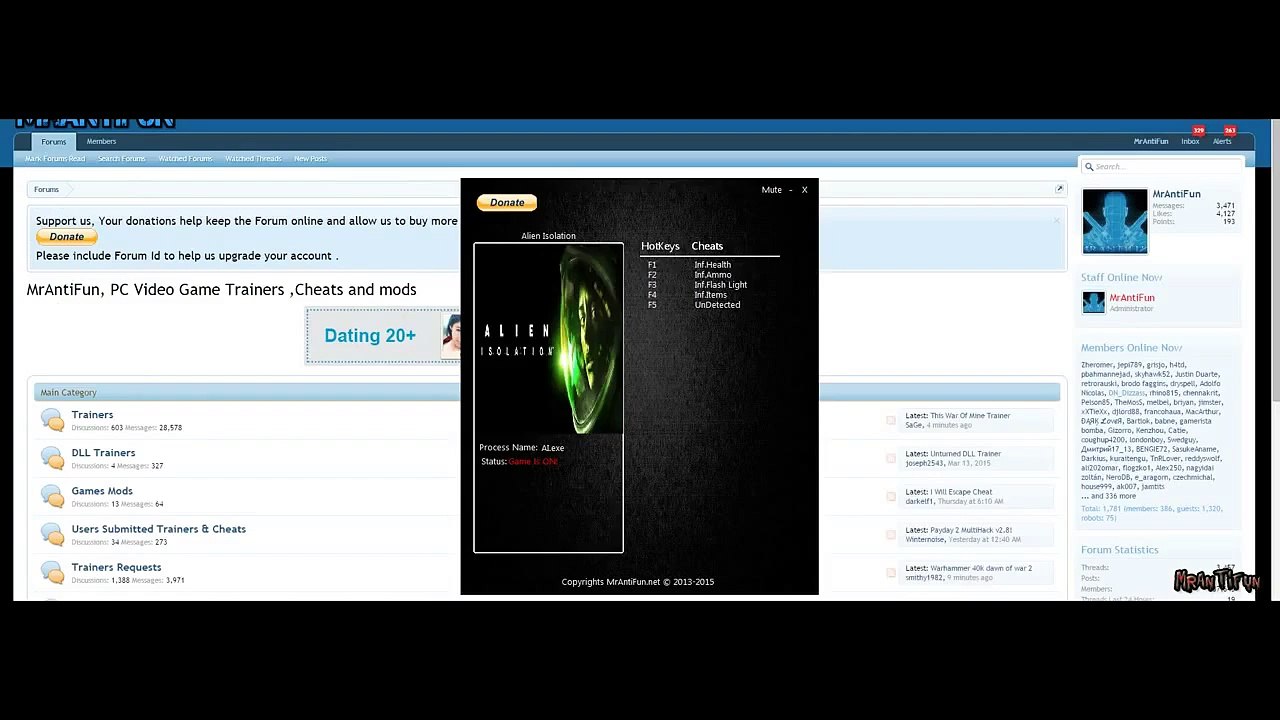Image resolution: width=1280 pixels, height=720 pixels.
Task: Open Watched Threads
Action: (x=253, y=159)
